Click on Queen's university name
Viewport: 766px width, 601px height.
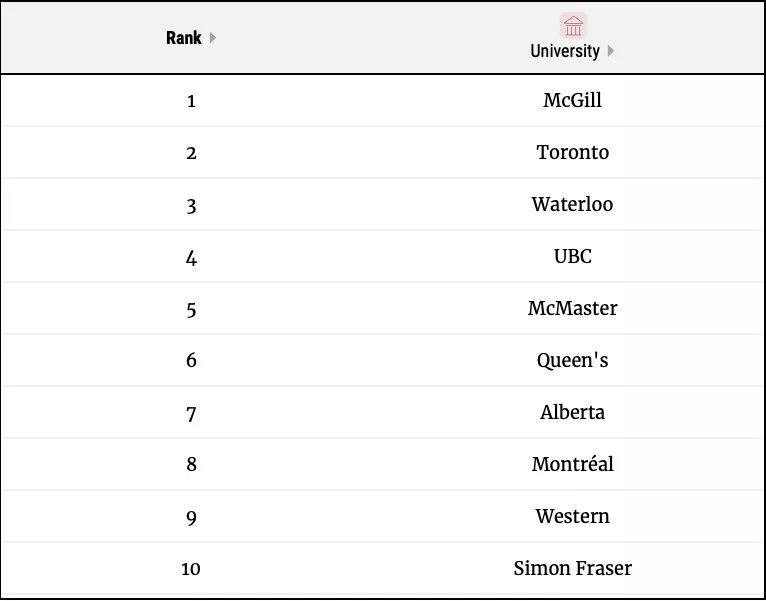(x=573, y=360)
